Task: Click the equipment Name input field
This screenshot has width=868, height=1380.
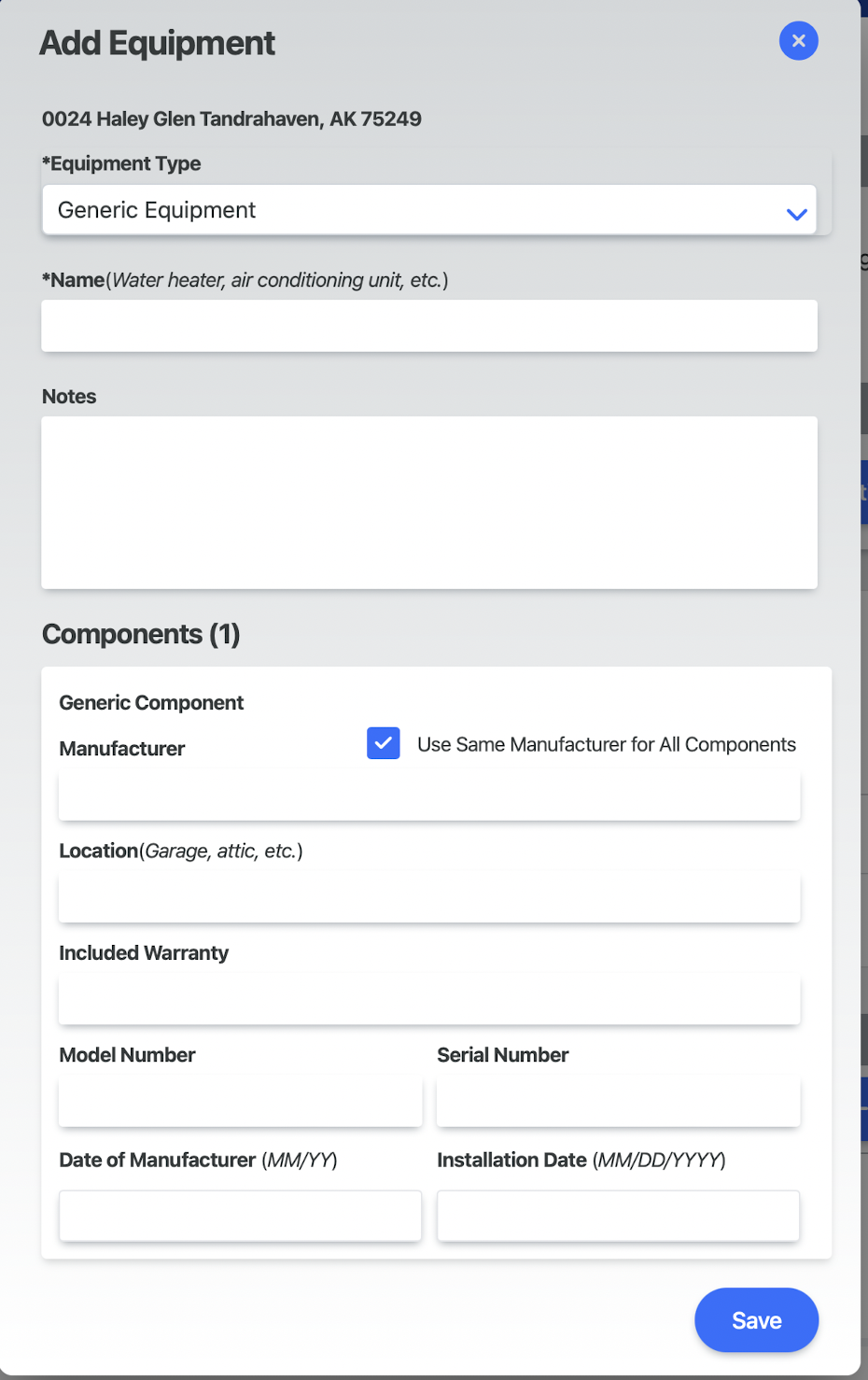Action: click(x=429, y=326)
